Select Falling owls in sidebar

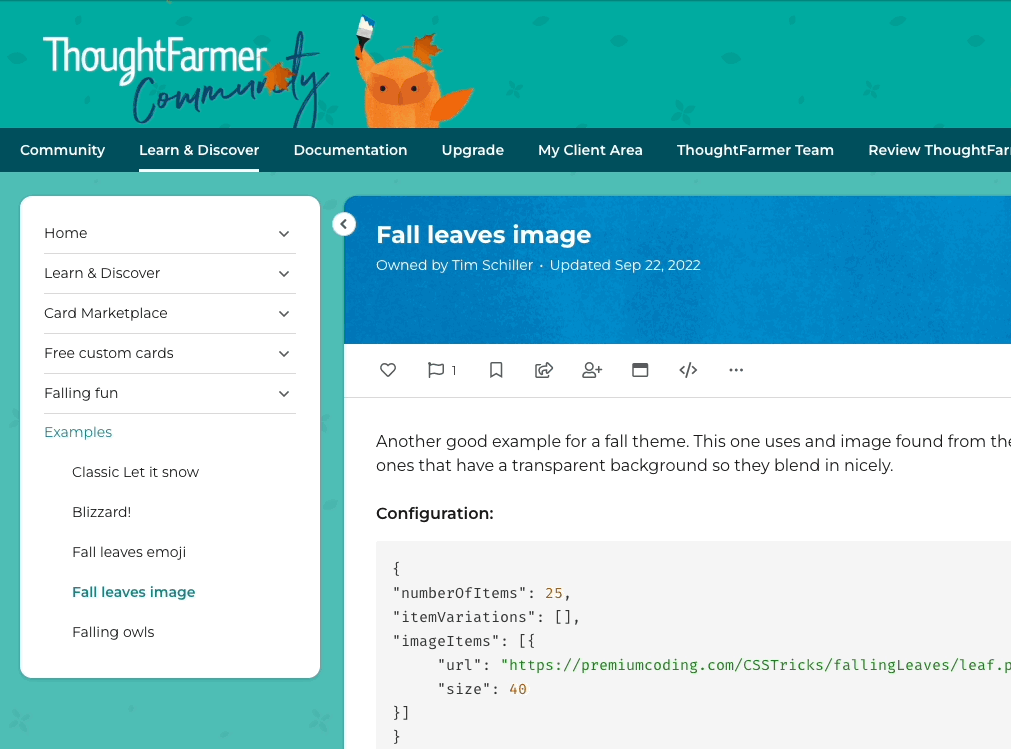pos(113,632)
